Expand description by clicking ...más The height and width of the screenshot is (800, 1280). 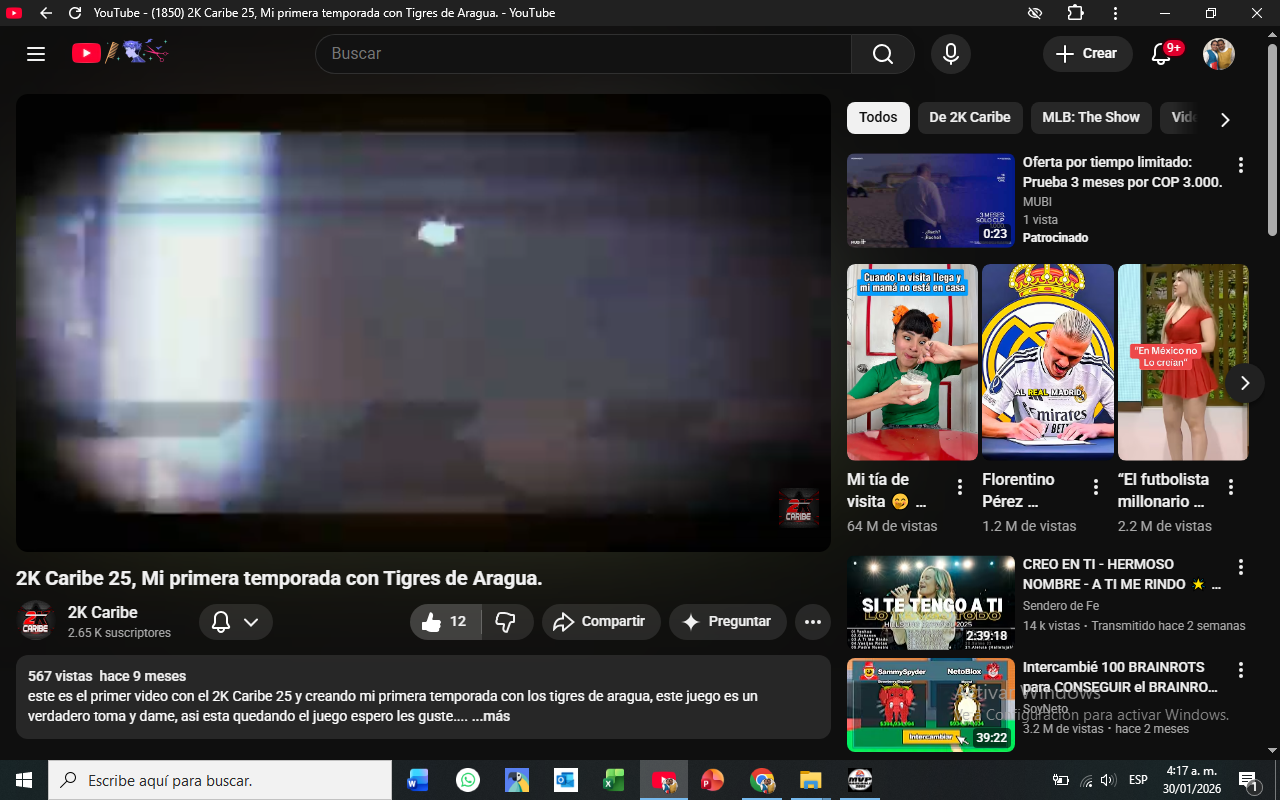(x=491, y=716)
